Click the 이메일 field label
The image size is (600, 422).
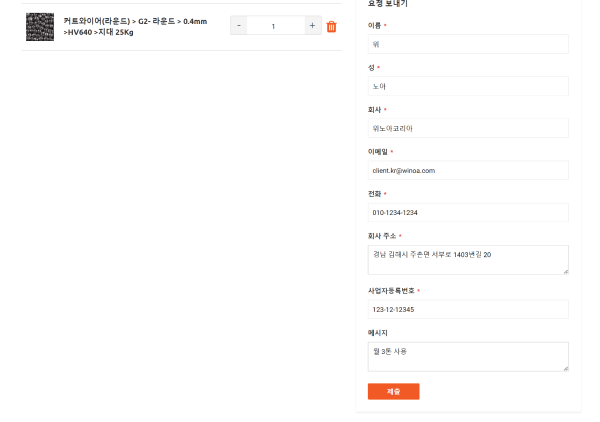coord(378,152)
